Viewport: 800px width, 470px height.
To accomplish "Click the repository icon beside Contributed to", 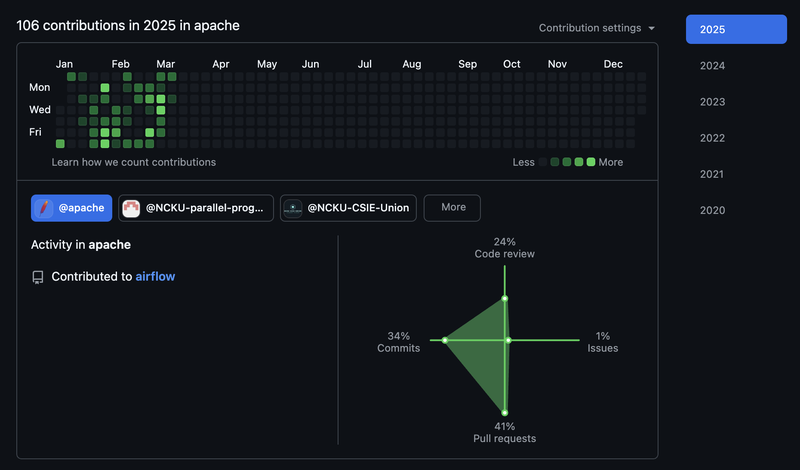I will click(x=38, y=277).
